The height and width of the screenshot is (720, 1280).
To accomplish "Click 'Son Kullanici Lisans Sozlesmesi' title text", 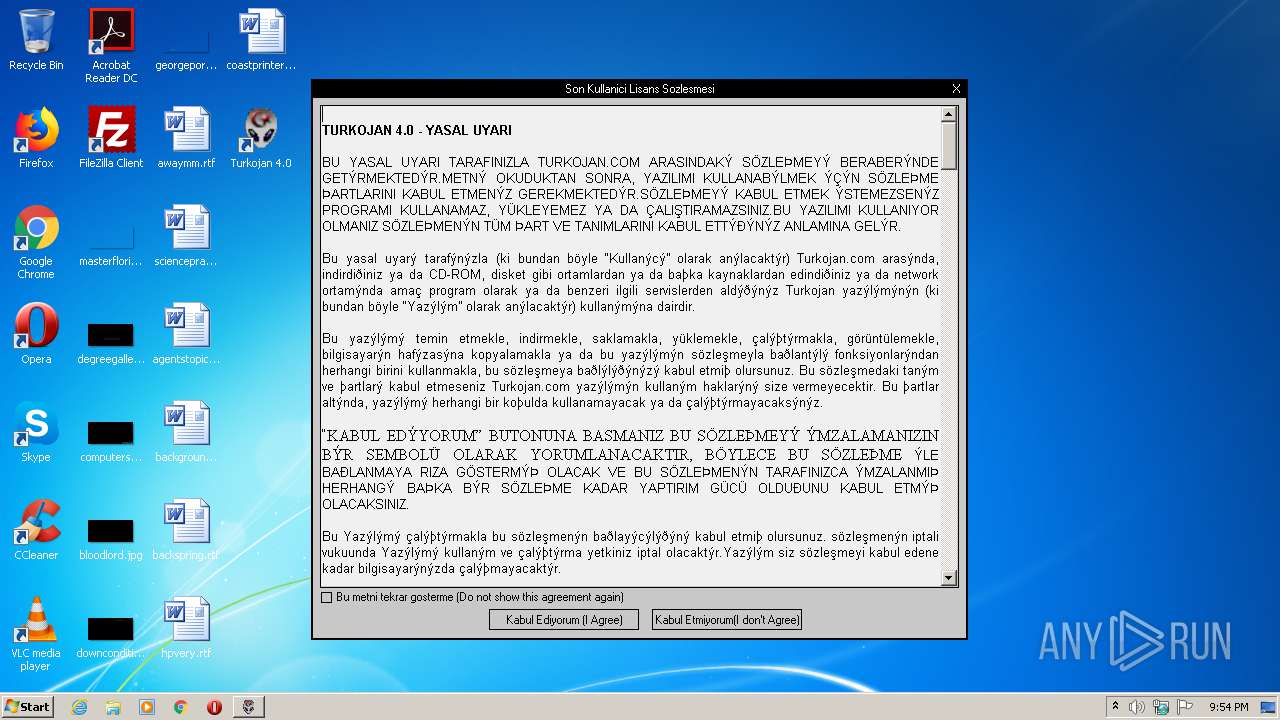I will tap(640, 89).
